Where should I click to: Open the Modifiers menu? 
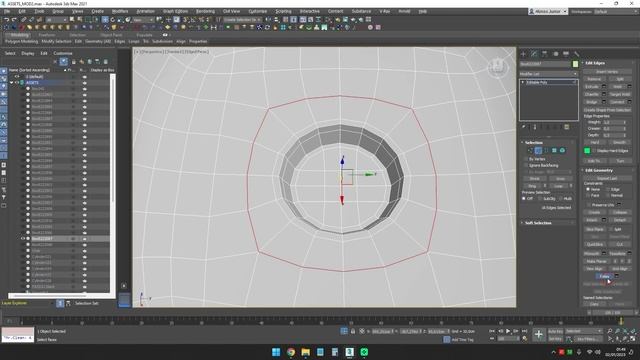[120, 11]
